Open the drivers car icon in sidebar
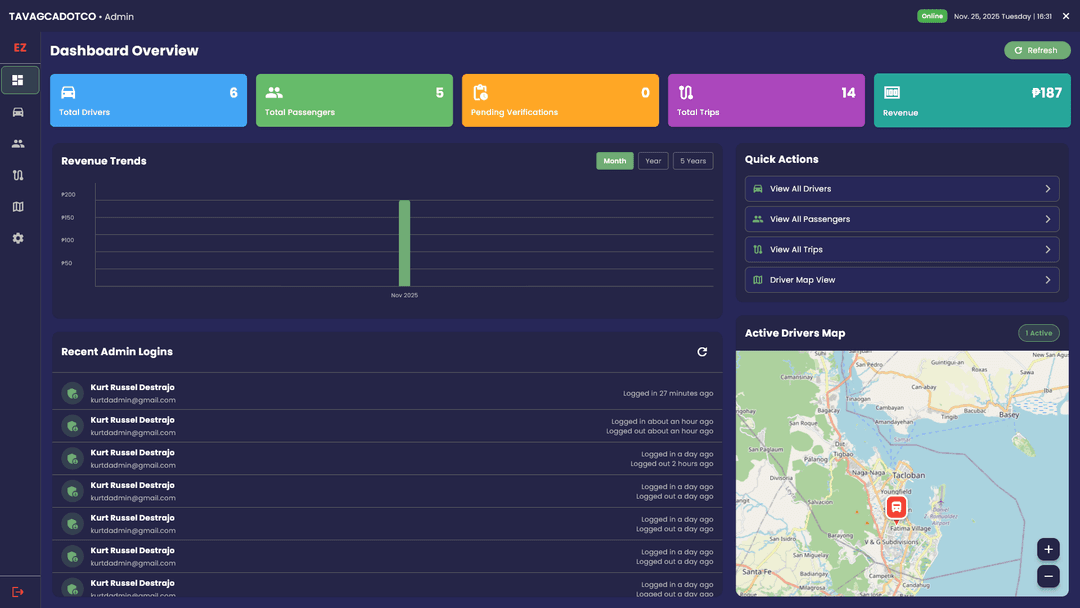The width and height of the screenshot is (1080, 608). pyautogui.click(x=18, y=112)
